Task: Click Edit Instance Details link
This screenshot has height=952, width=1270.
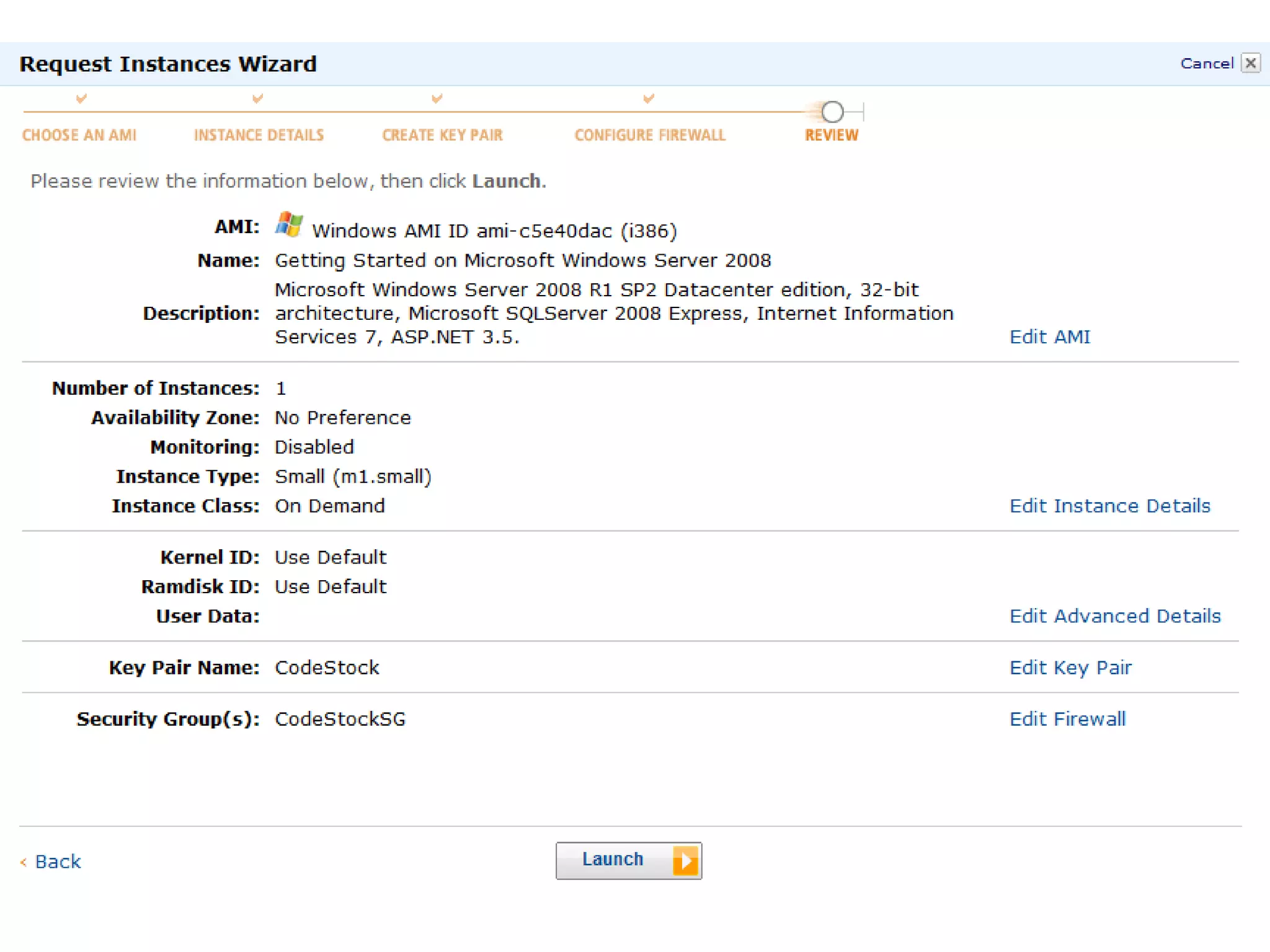Action: click(x=1109, y=506)
